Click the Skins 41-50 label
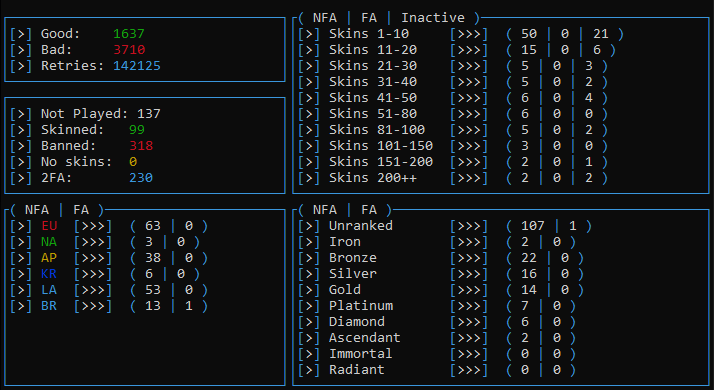Image resolution: width=714 pixels, height=390 pixels. click(x=373, y=98)
